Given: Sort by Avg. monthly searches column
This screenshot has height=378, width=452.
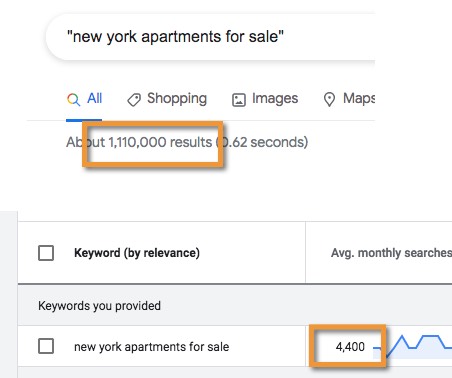Looking at the screenshot, I should (x=391, y=253).
